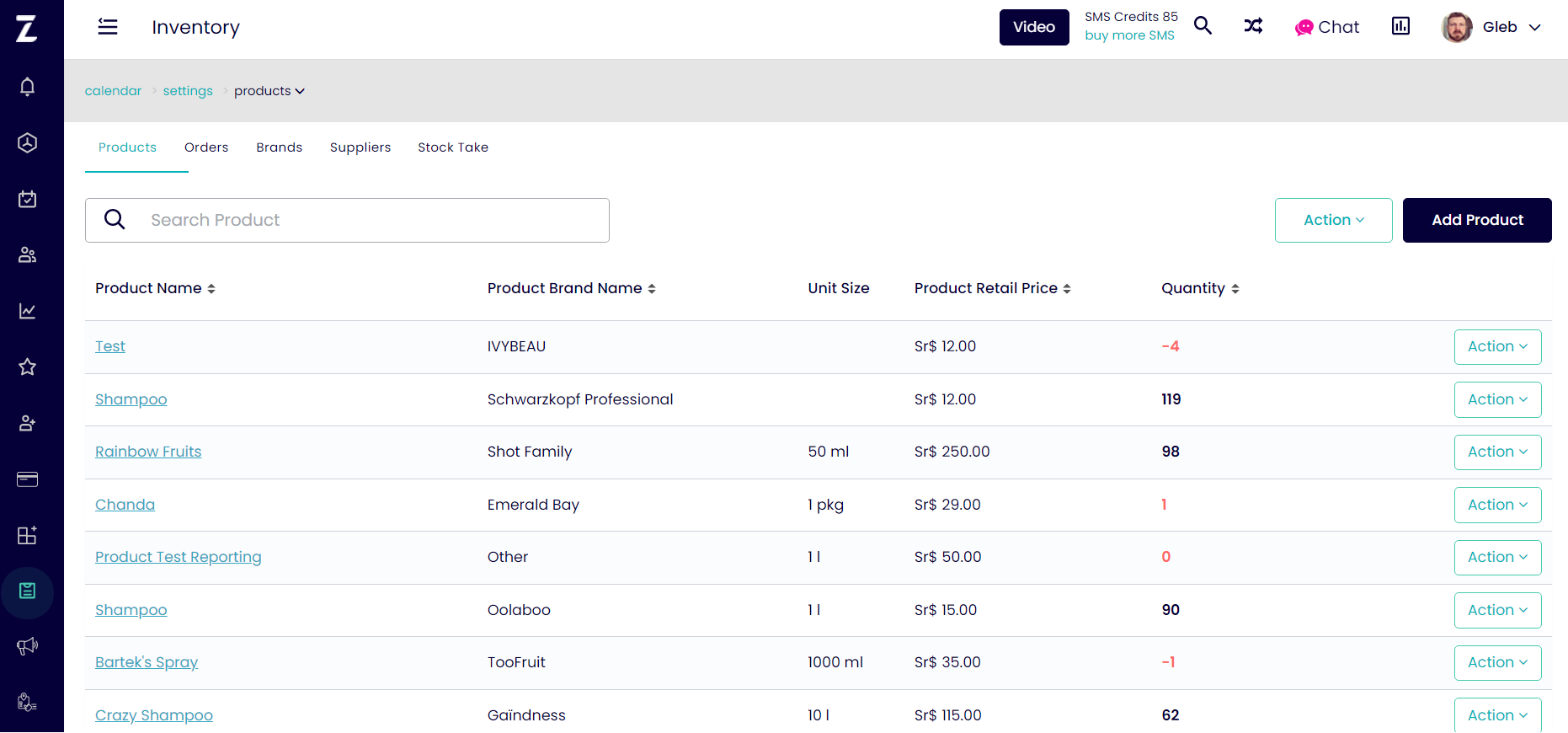Open the calendar icon in sidebar

click(x=27, y=199)
